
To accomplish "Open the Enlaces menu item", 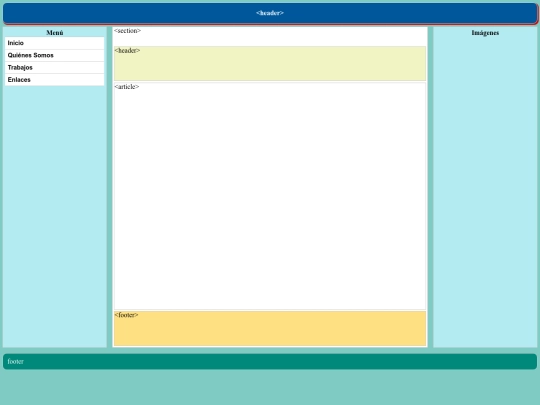I will coord(54,80).
